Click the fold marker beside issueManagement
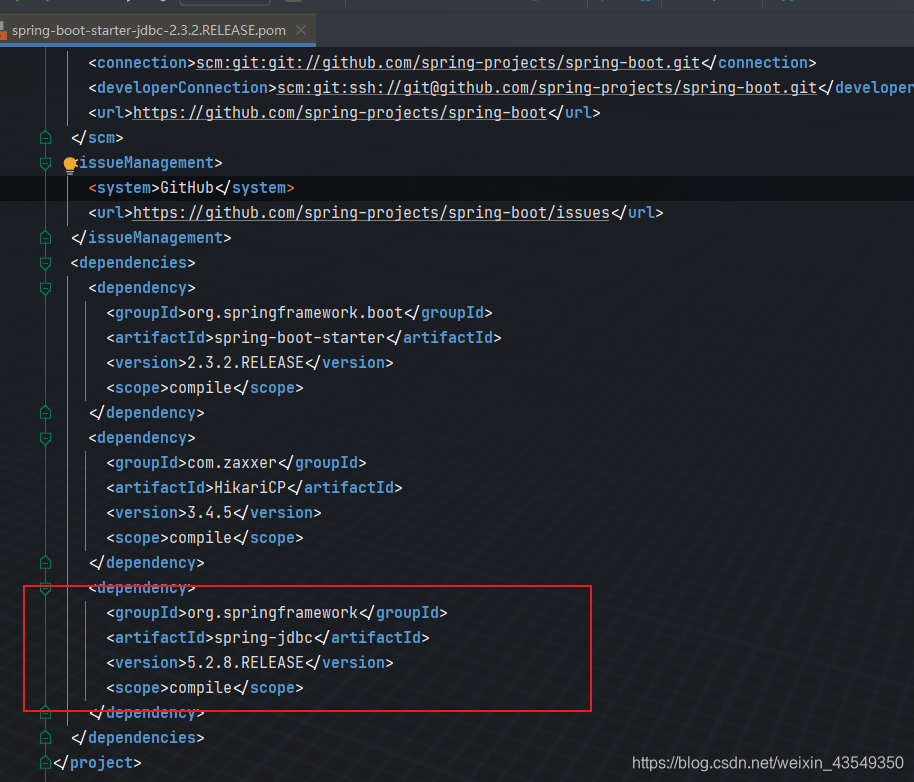Viewport: 914px width, 782px height. (45, 162)
